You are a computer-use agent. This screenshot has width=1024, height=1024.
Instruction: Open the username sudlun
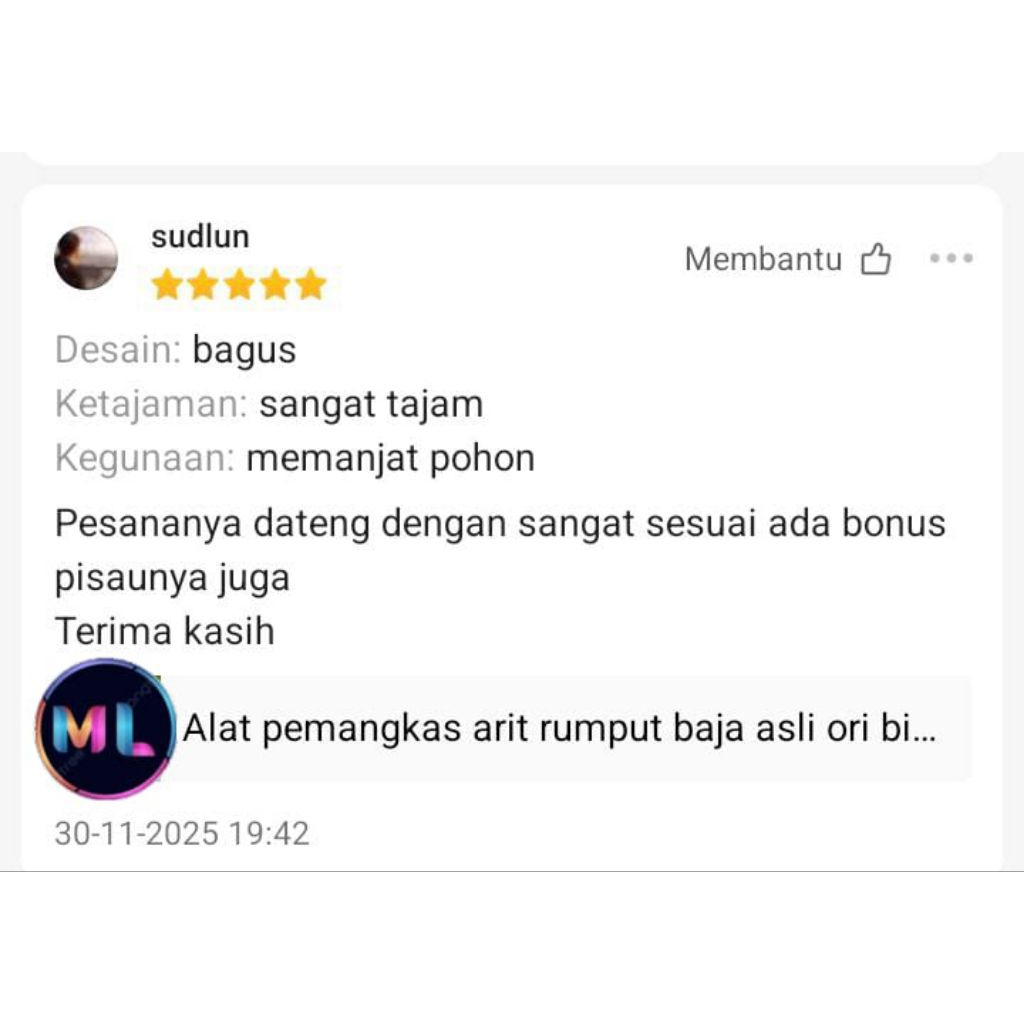point(200,236)
